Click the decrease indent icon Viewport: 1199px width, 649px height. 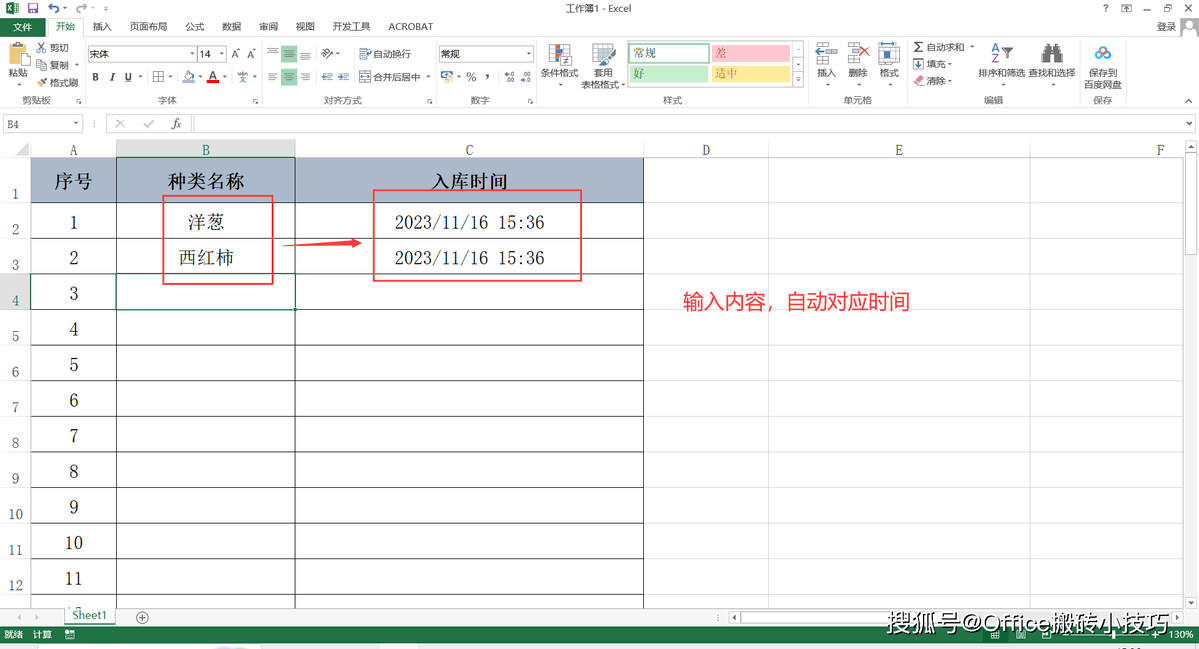click(x=327, y=76)
